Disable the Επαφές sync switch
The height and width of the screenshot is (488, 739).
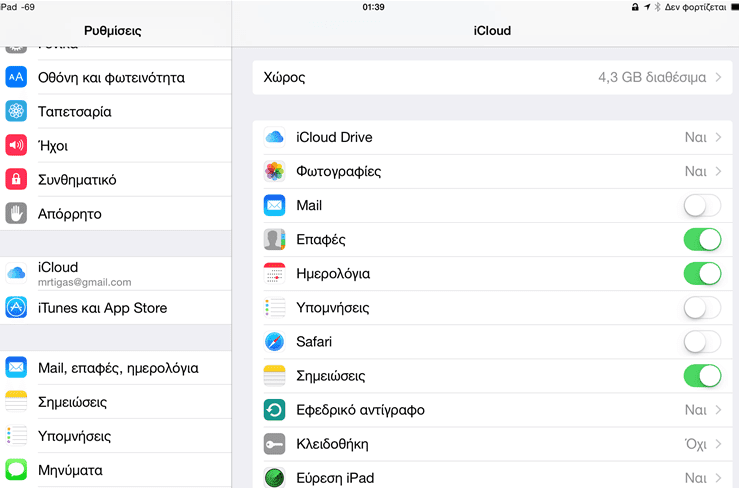[x=702, y=240]
